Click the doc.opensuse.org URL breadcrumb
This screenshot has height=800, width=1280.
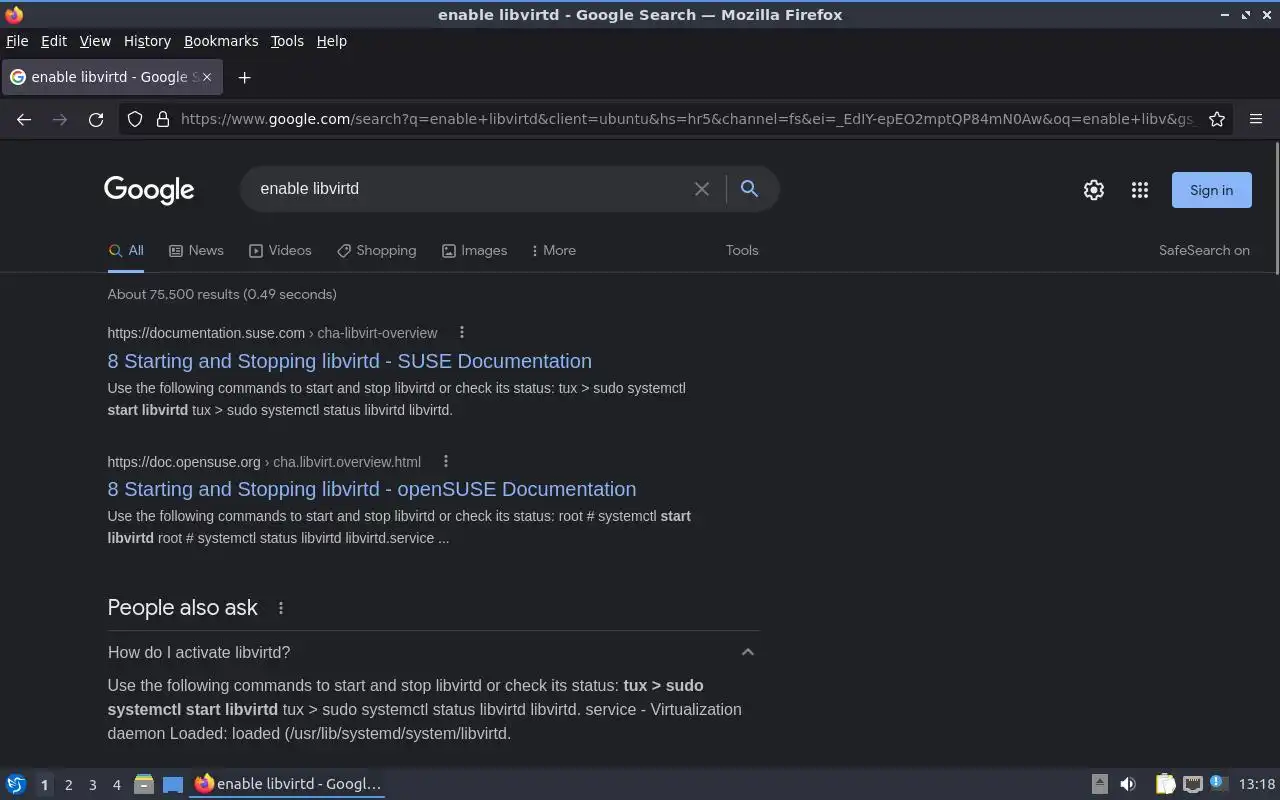point(264,462)
